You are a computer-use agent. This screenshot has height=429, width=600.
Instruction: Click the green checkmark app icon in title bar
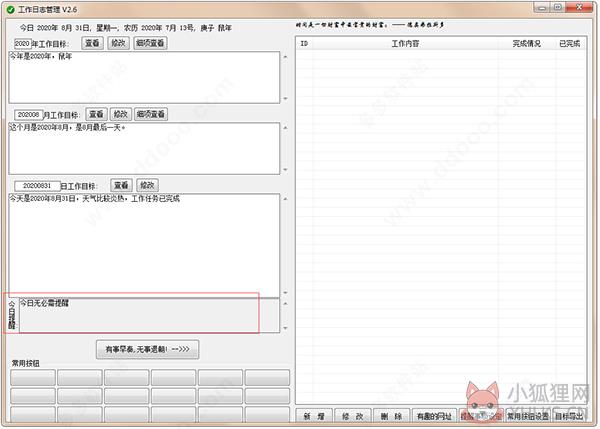(x=11, y=10)
